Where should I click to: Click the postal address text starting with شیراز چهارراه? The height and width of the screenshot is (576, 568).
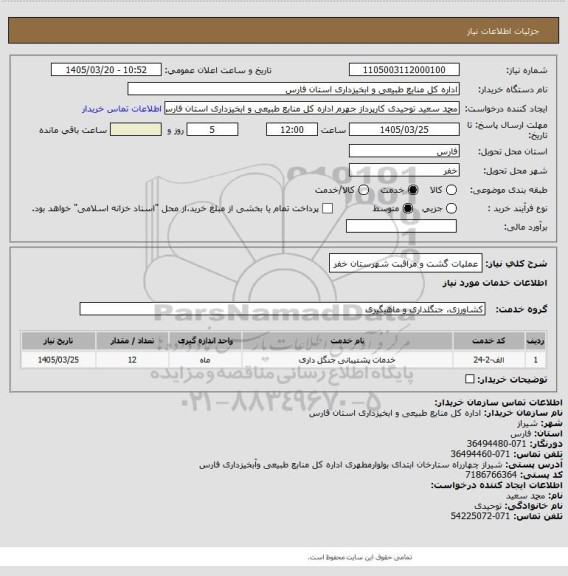click(x=351, y=465)
